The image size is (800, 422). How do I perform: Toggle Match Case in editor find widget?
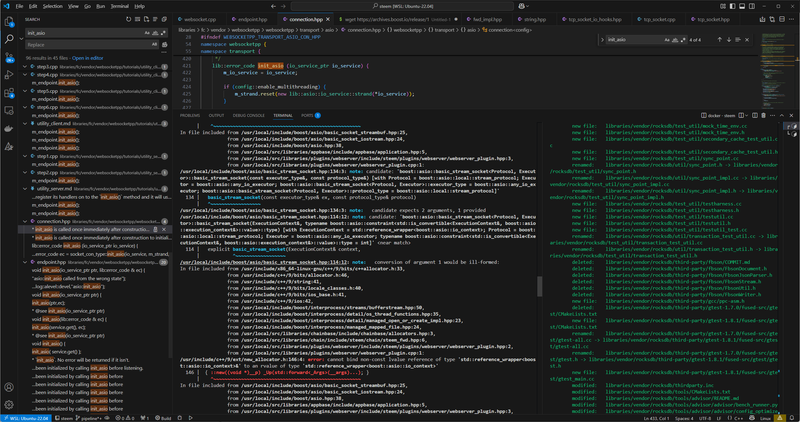tap(667, 39)
